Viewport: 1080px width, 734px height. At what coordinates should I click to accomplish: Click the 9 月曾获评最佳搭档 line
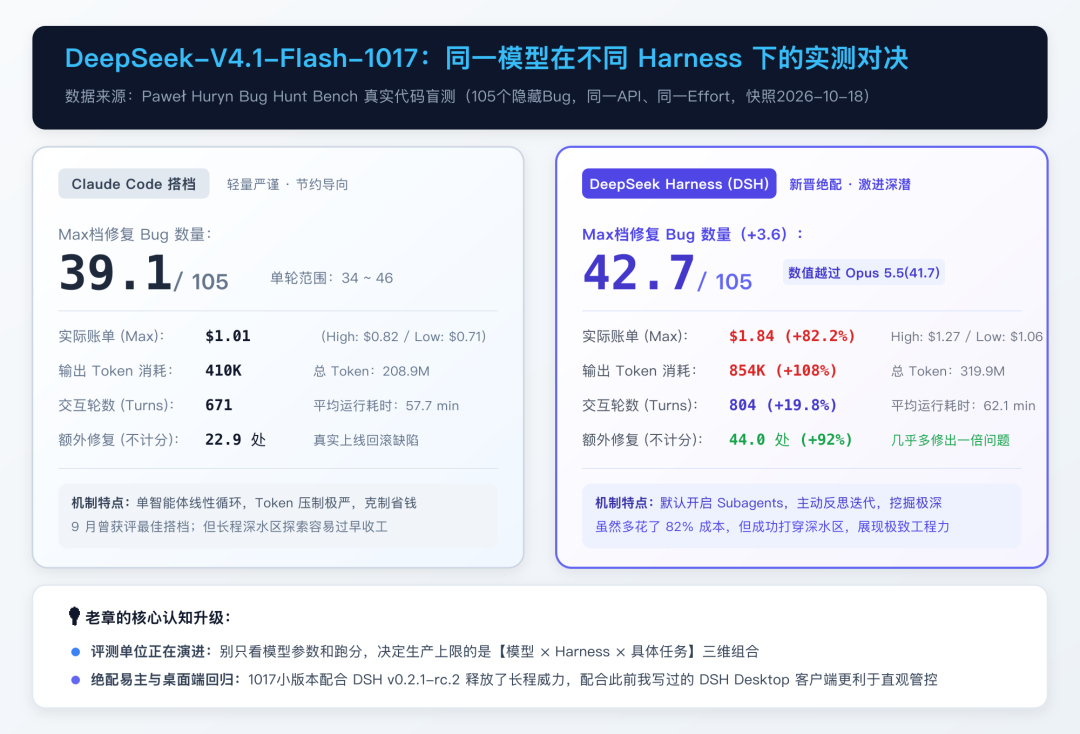click(229, 527)
